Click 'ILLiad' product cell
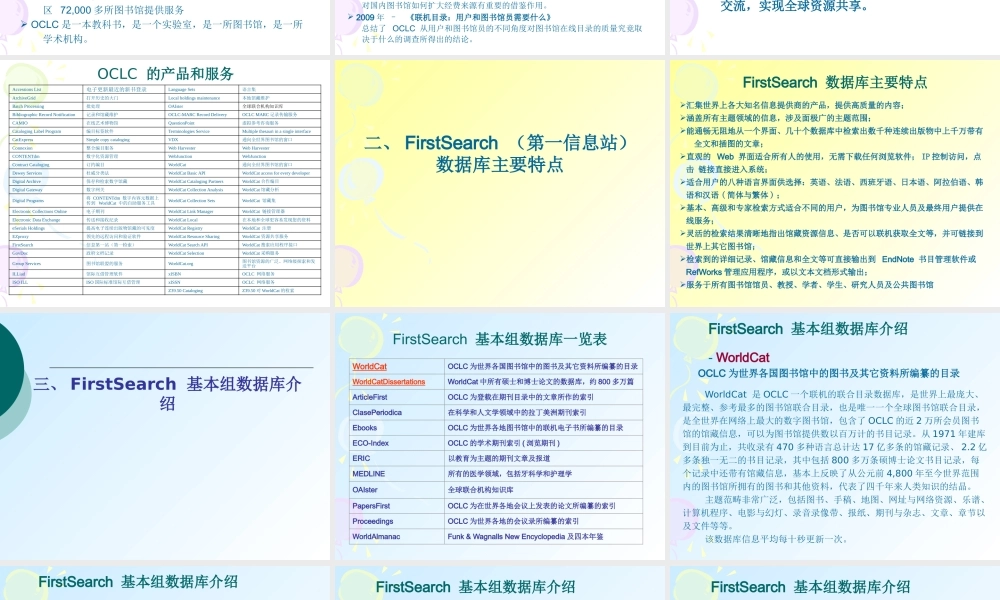 pos(18,274)
